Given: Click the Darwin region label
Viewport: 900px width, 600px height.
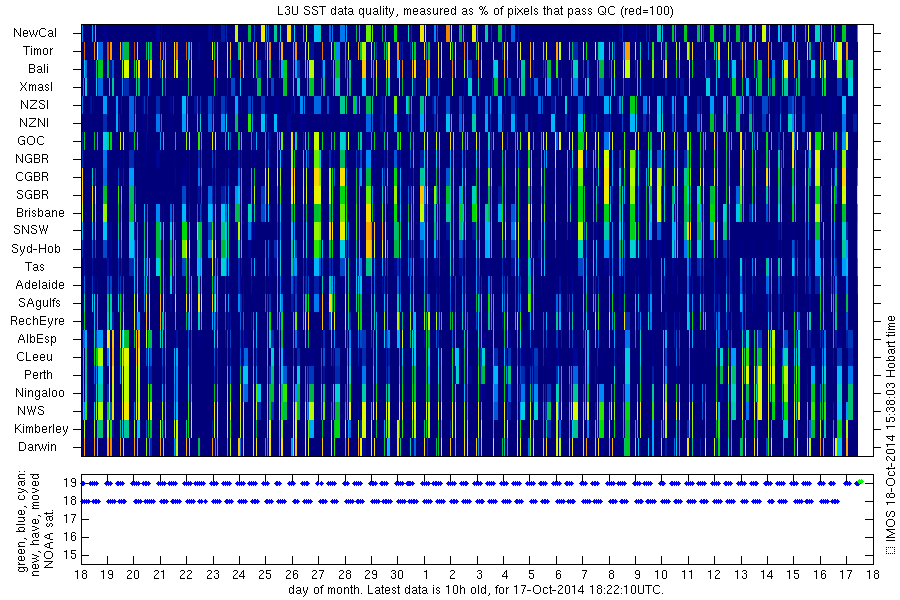Looking at the screenshot, I should click(37, 447).
